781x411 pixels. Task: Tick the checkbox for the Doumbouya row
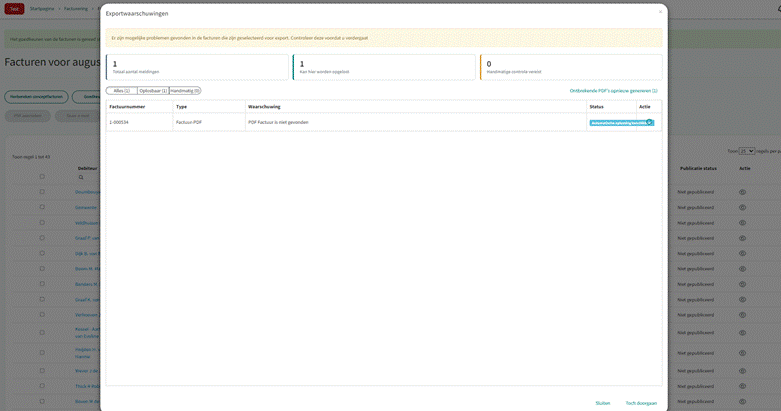pyautogui.click(x=42, y=191)
